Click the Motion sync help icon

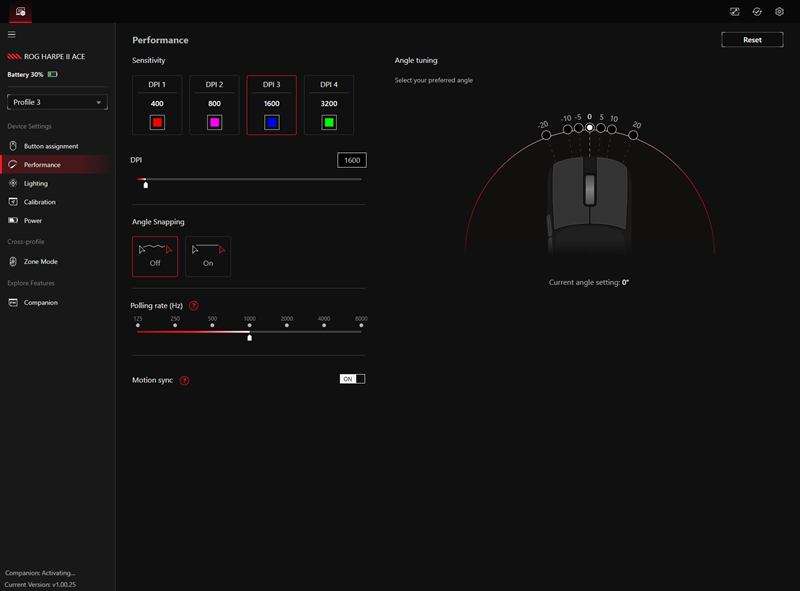point(184,380)
